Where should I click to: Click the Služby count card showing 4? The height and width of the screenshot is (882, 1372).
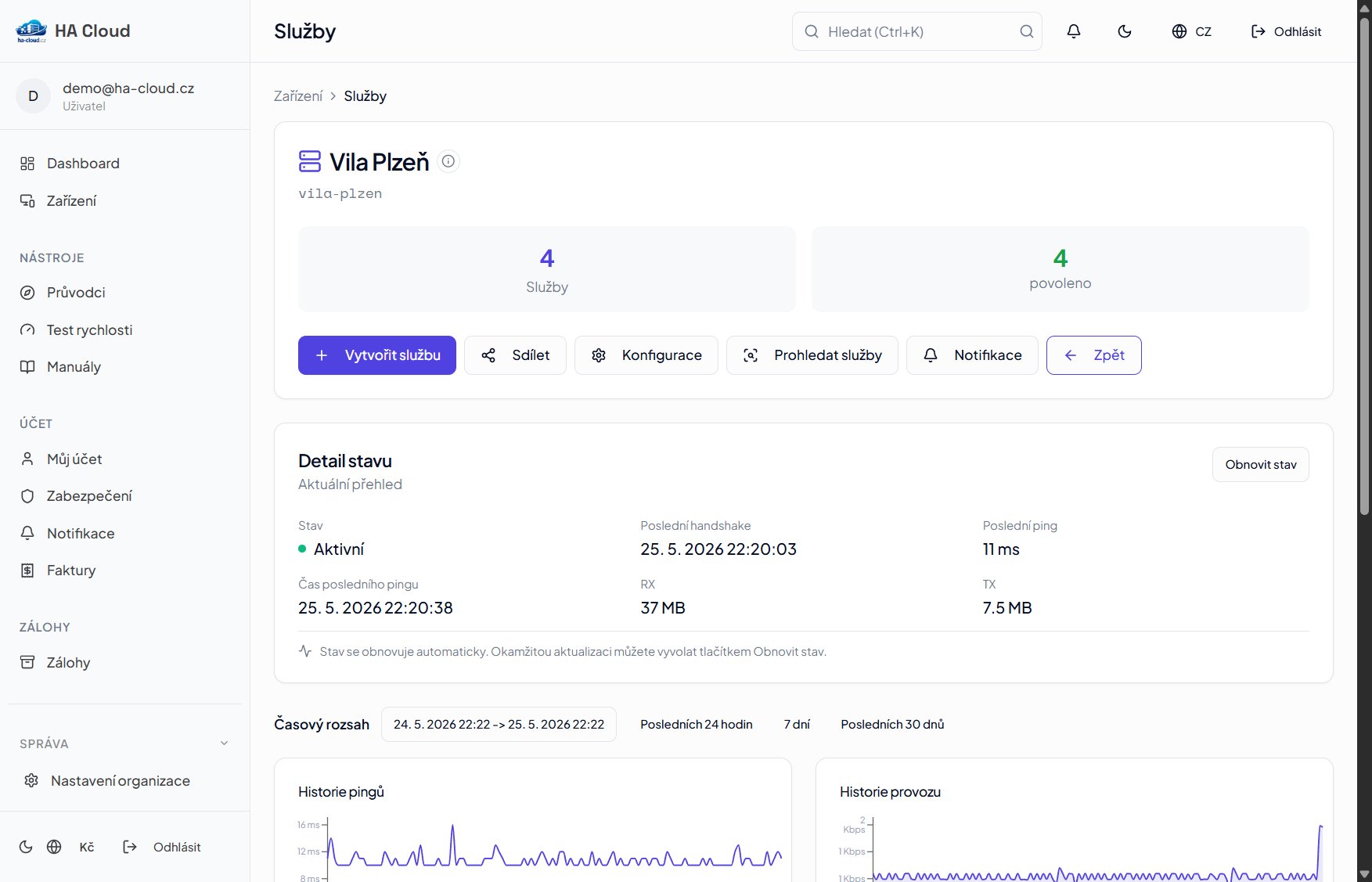tap(547, 269)
